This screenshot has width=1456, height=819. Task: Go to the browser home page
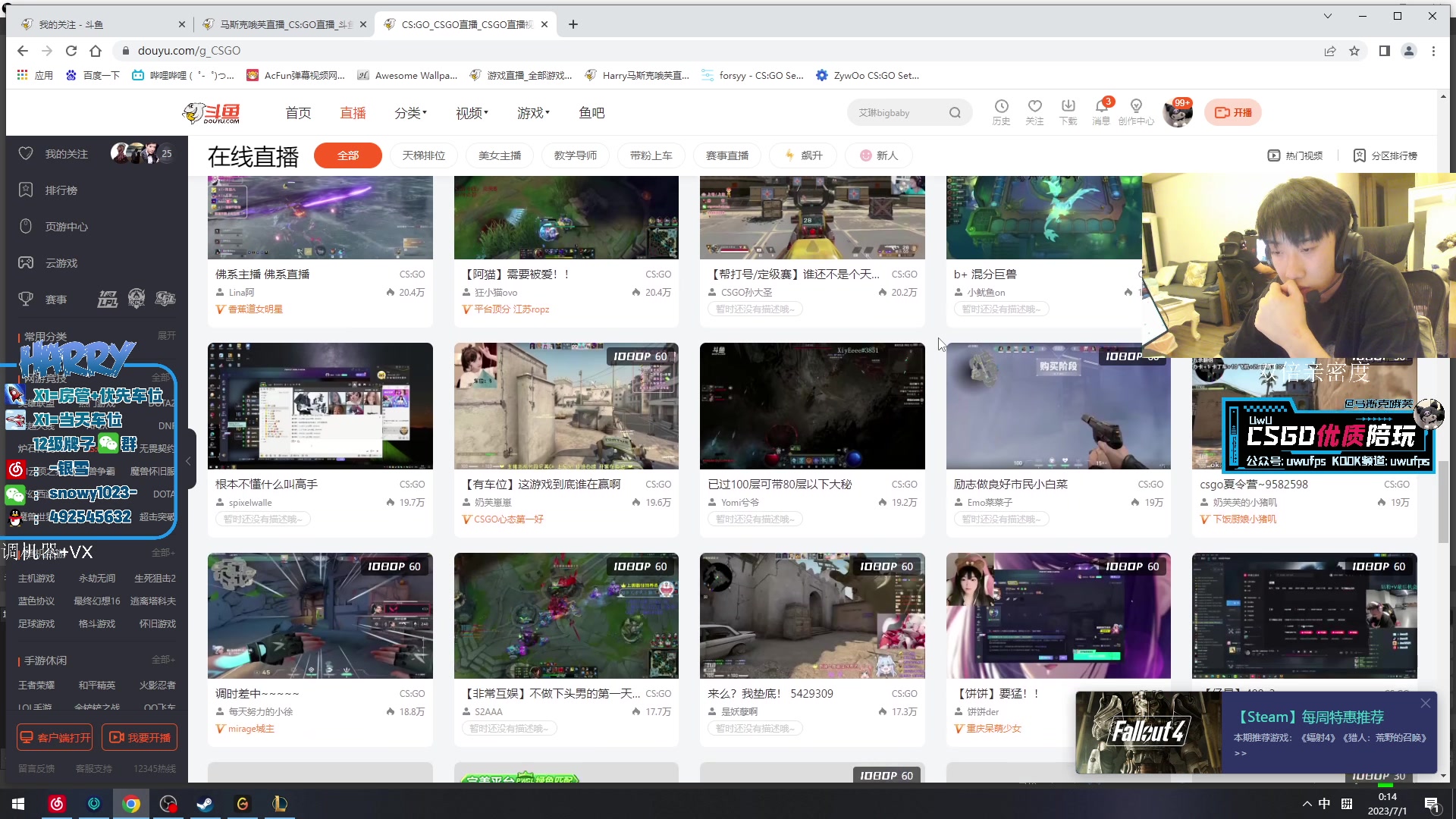(96, 51)
